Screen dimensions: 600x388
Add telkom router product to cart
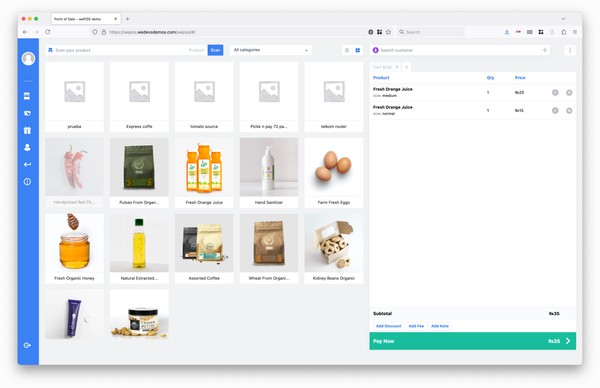click(x=334, y=97)
